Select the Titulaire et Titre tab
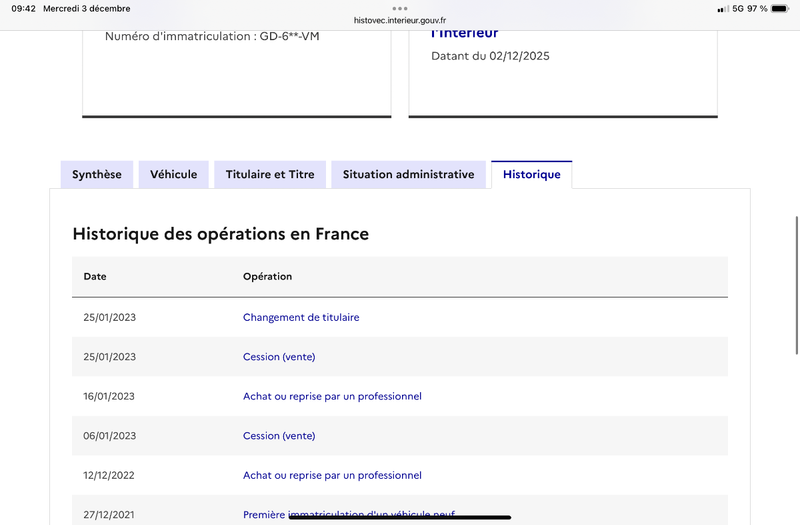 click(270, 174)
